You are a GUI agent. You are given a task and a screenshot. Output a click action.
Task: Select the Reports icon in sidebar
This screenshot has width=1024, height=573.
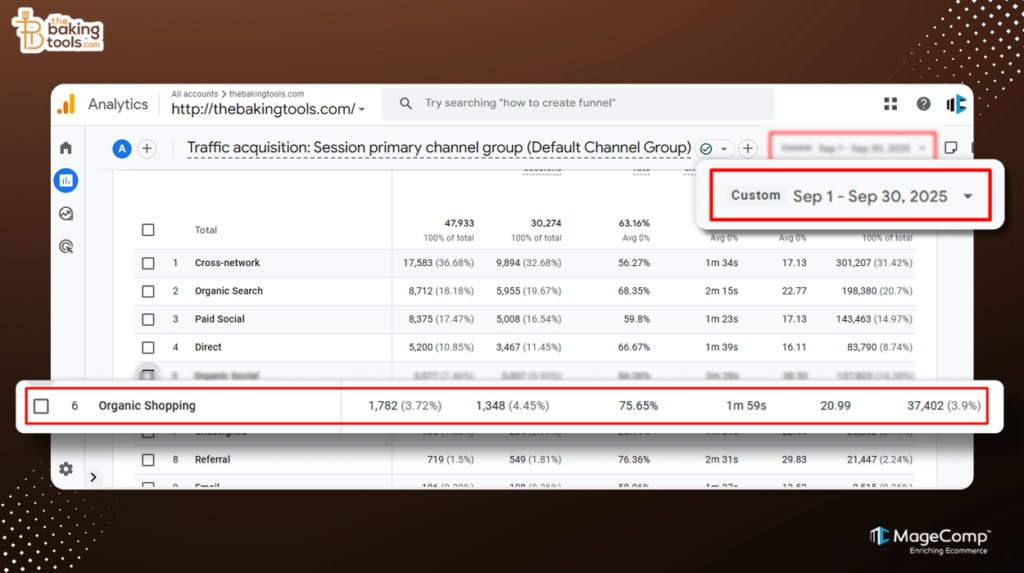(66, 181)
